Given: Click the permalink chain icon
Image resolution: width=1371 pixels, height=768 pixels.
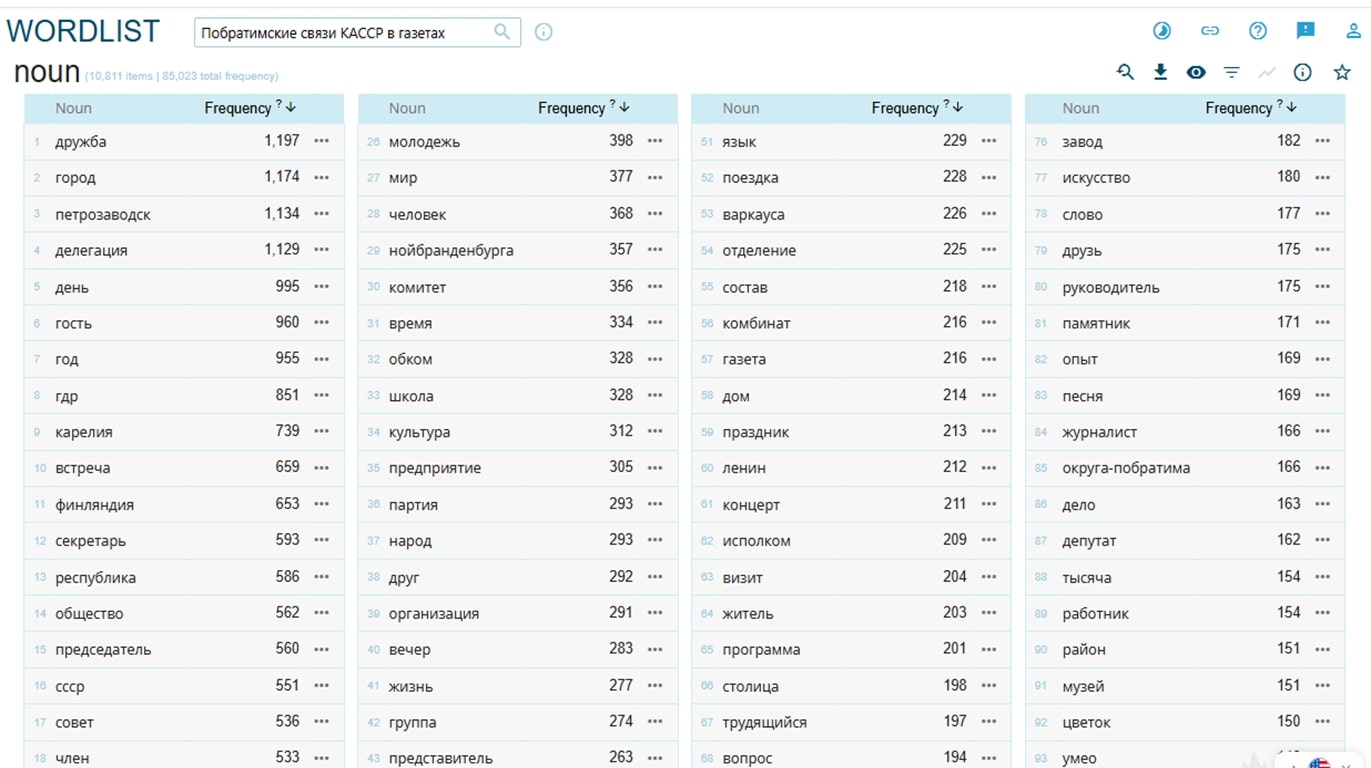Looking at the screenshot, I should pyautogui.click(x=1210, y=31).
